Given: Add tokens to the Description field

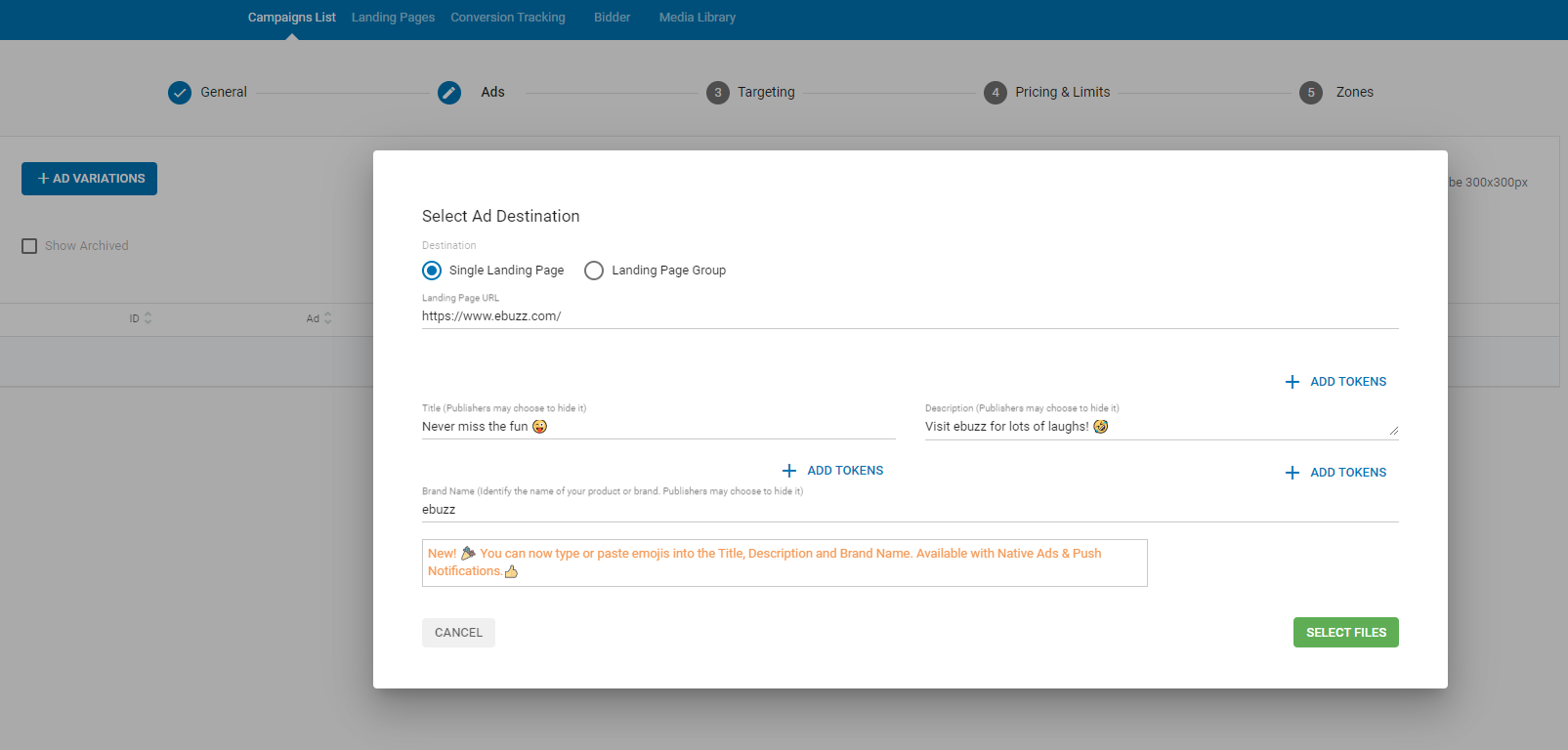Looking at the screenshot, I should 1335,473.
